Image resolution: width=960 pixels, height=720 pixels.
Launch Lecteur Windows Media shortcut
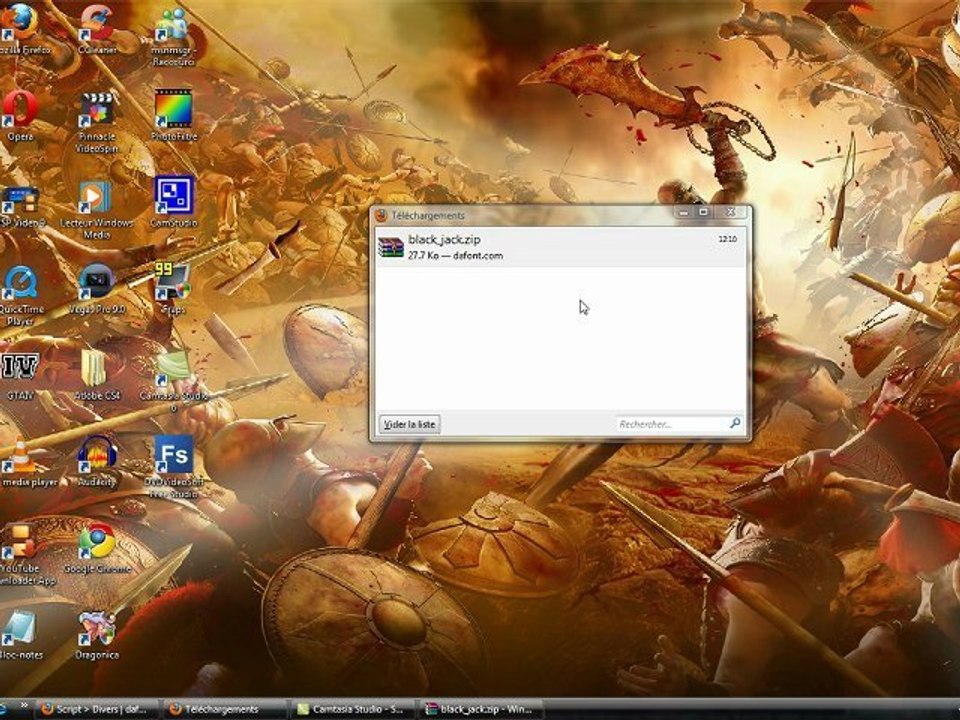[96, 209]
